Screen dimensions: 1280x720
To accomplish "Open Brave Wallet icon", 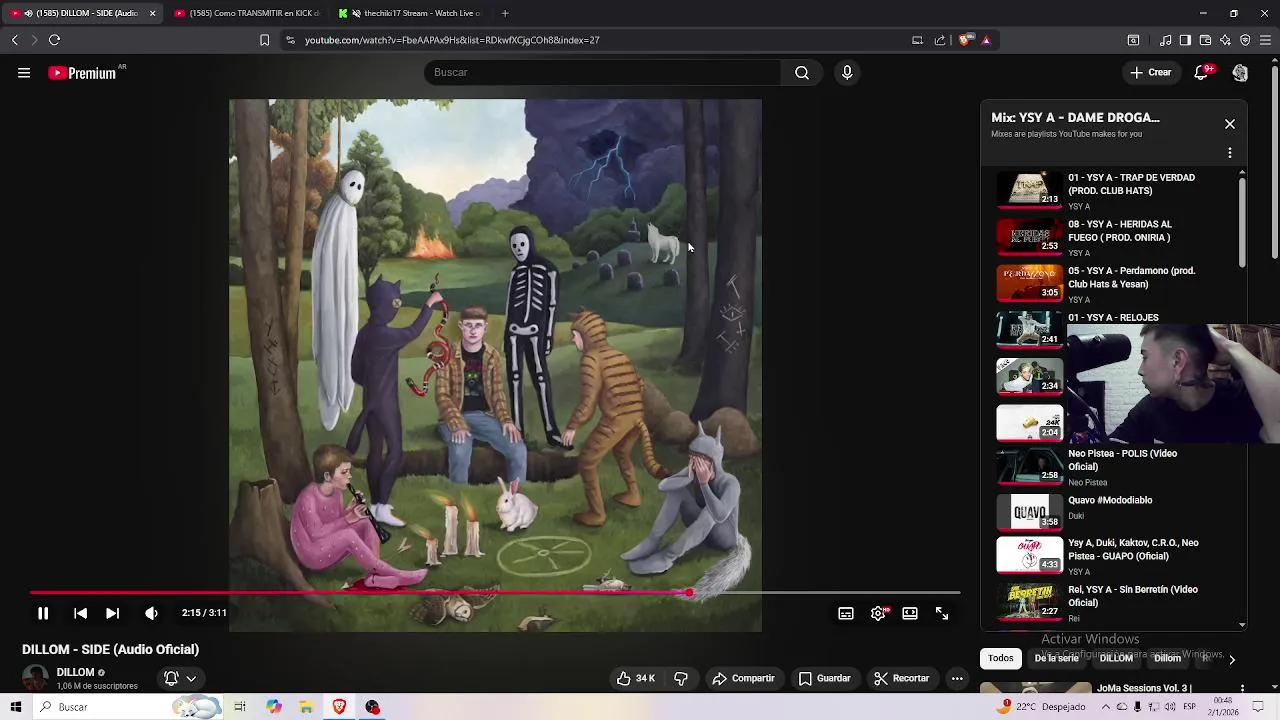I will pos(1205,40).
